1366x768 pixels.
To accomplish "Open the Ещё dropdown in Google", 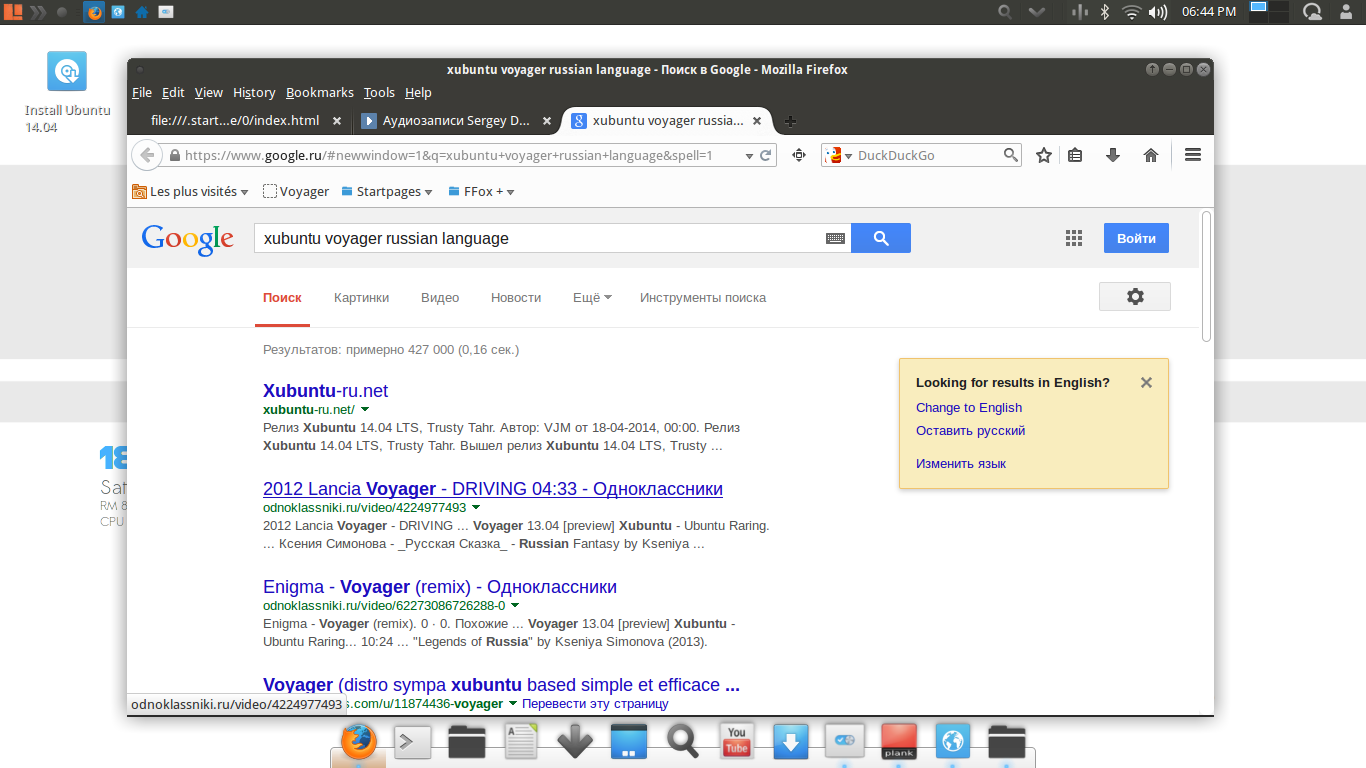I will pos(592,297).
